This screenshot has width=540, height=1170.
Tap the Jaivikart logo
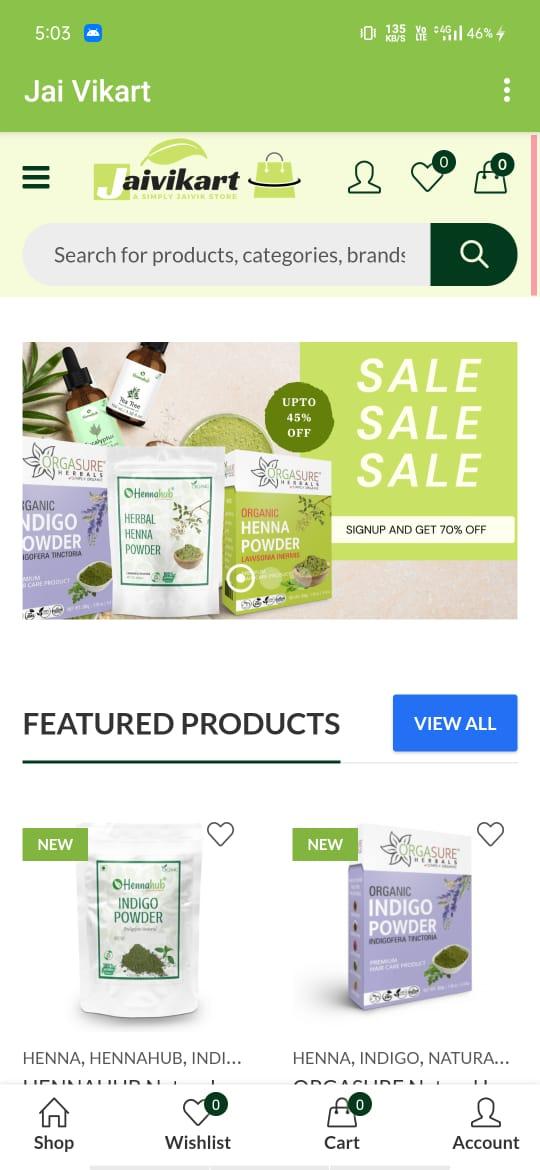pos(197,169)
